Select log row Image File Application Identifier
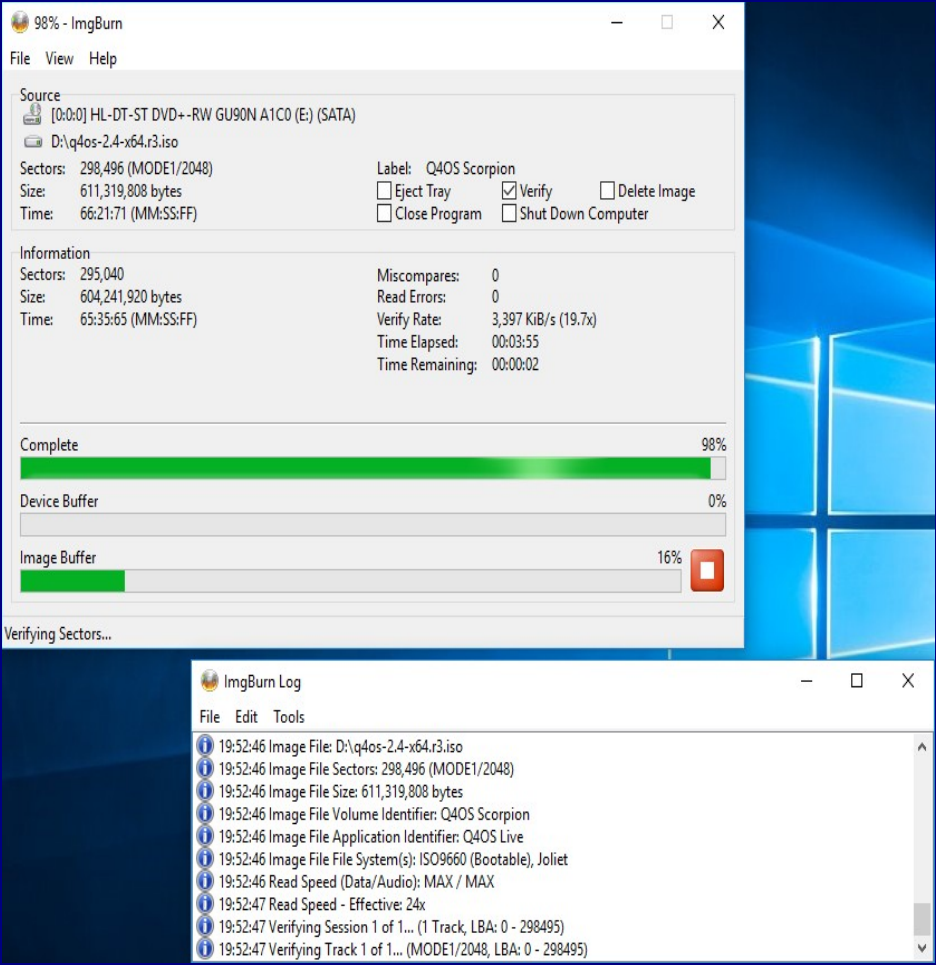This screenshot has height=965, width=937. click(x=371, y=836)
